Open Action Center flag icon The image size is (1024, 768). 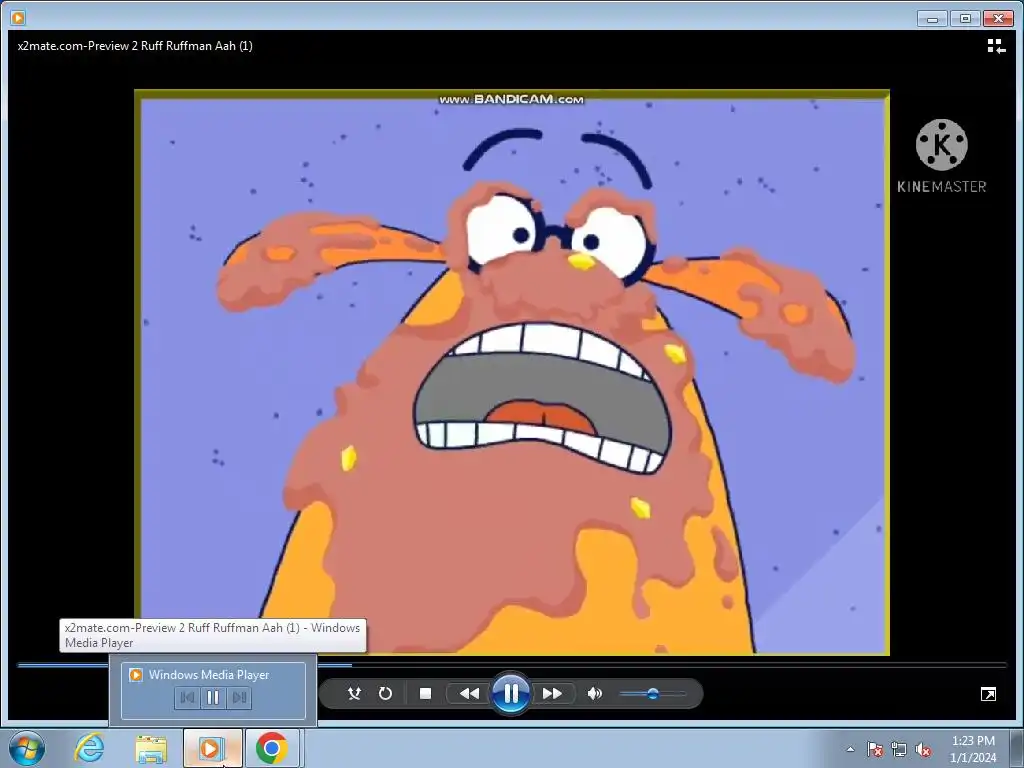point(874,749)
